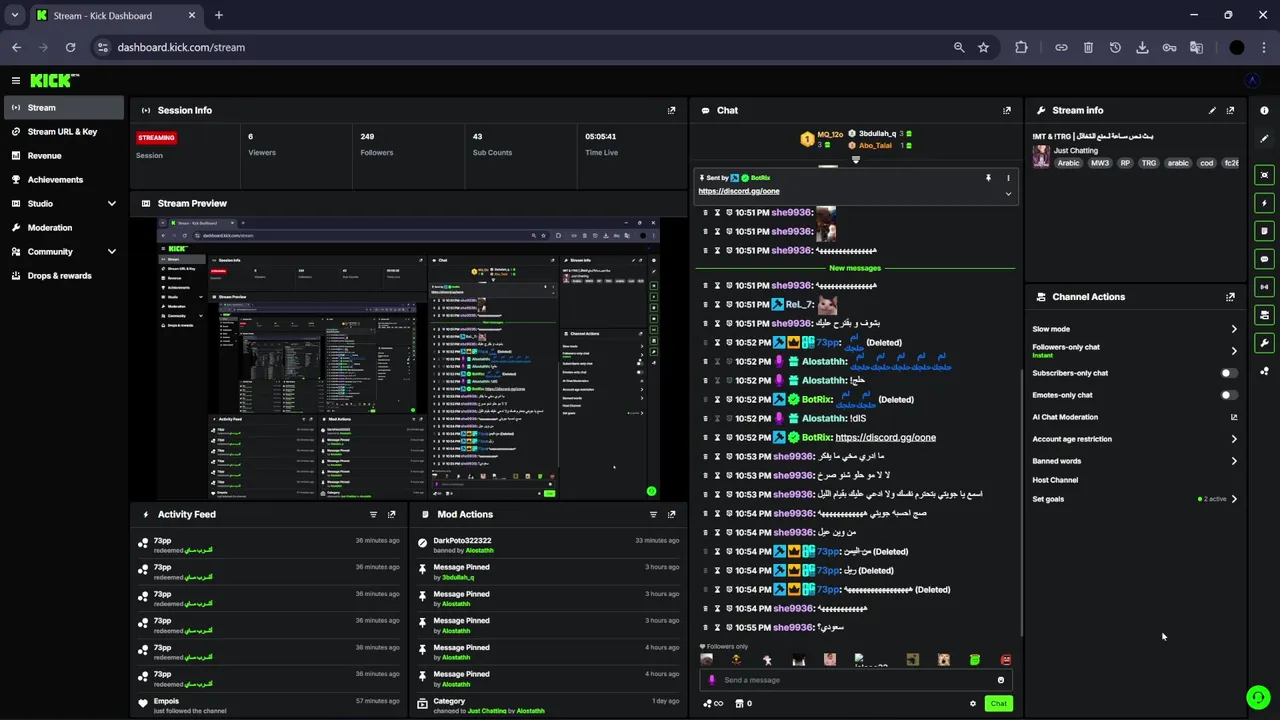Click the info icon on the right rail

coord(1264,110)
